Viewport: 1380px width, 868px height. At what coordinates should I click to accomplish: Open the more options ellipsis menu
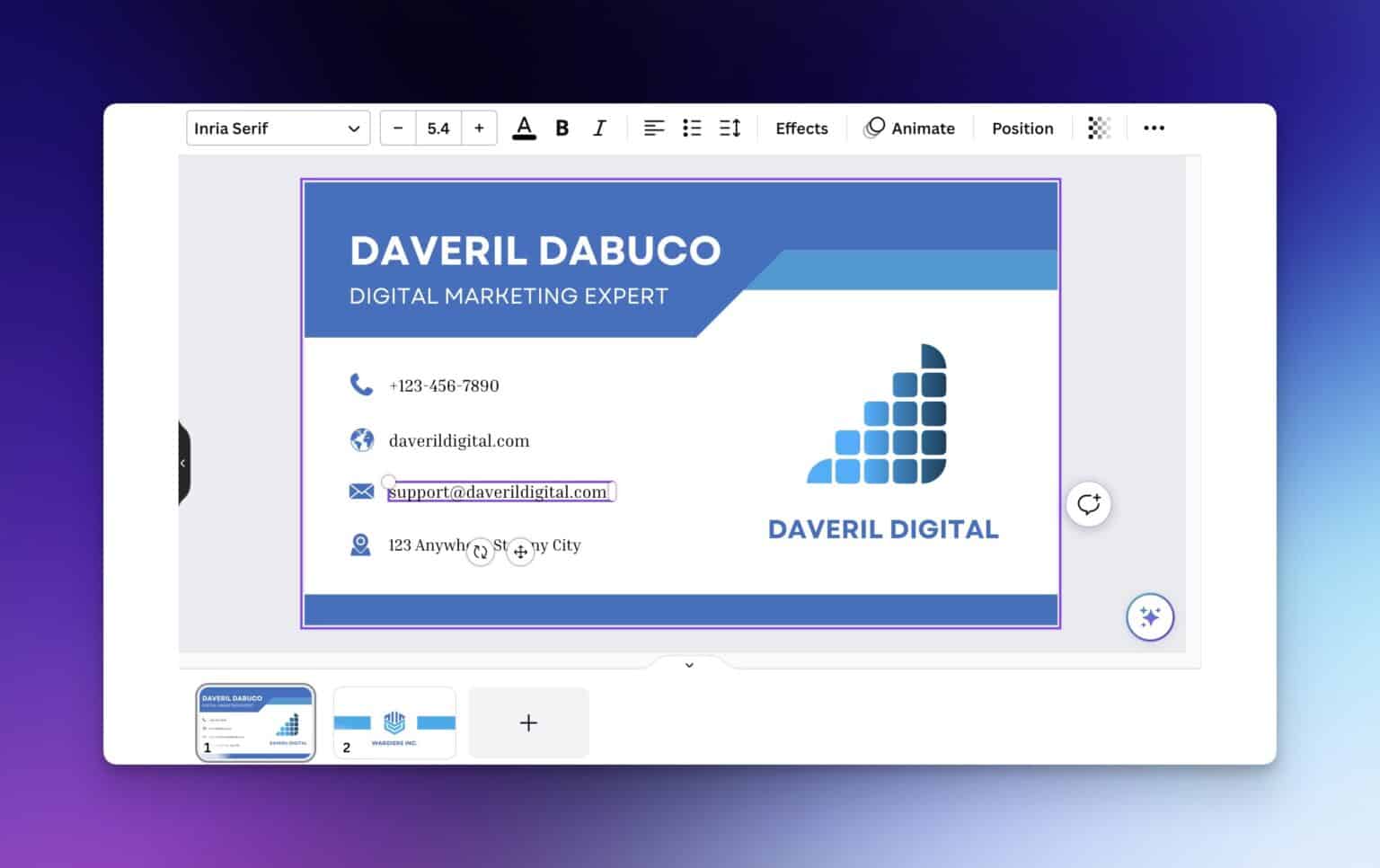(1153, 128)
